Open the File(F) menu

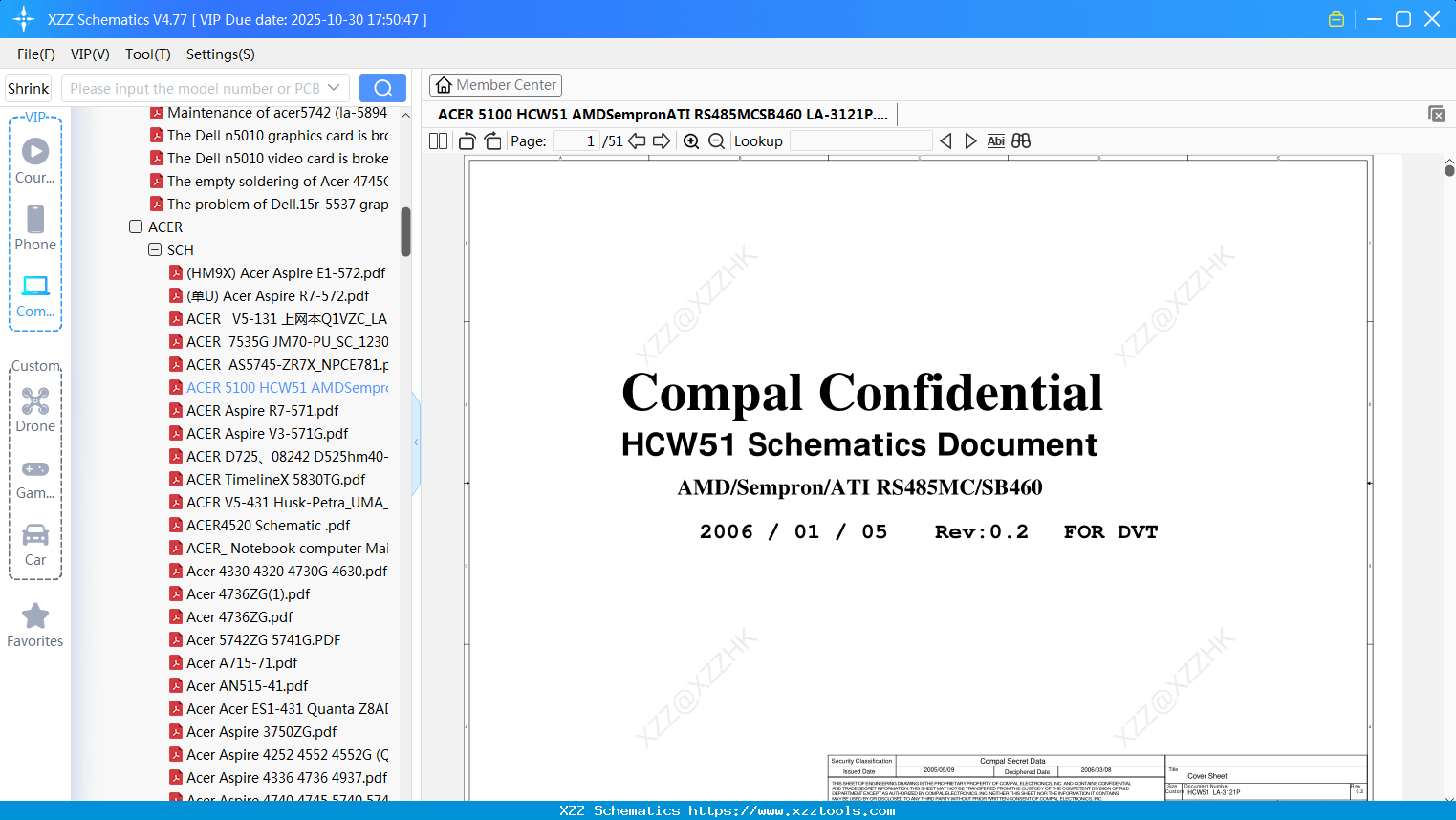[x=36, y=54]
